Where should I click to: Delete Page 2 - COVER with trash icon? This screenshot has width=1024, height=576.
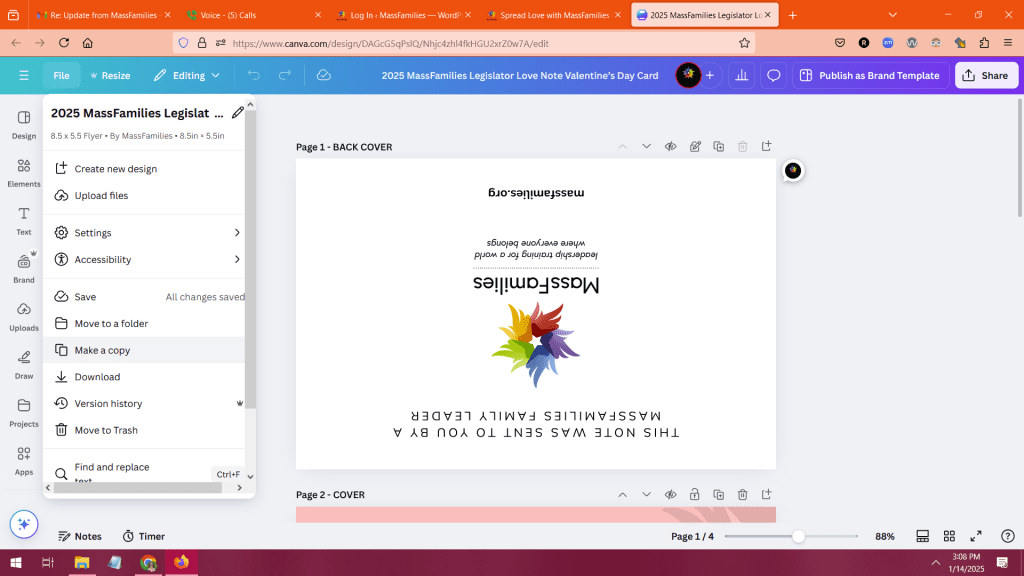pos(743,494)
